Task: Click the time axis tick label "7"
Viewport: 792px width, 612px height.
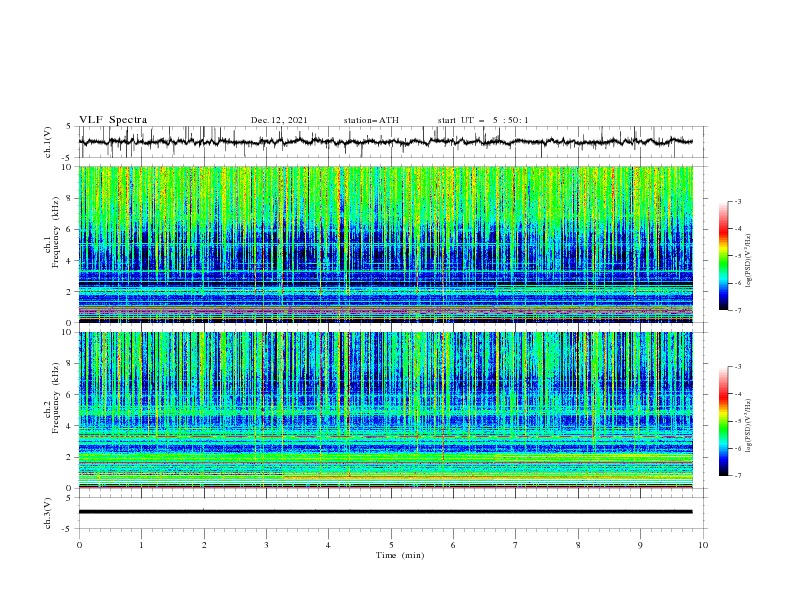Action: 516,545
